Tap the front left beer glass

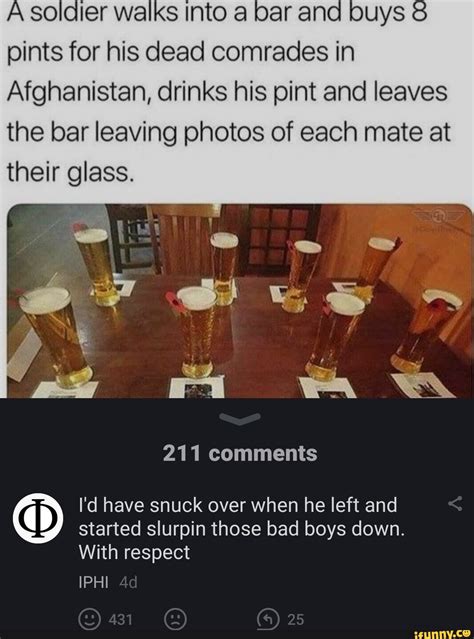point(55,337)
